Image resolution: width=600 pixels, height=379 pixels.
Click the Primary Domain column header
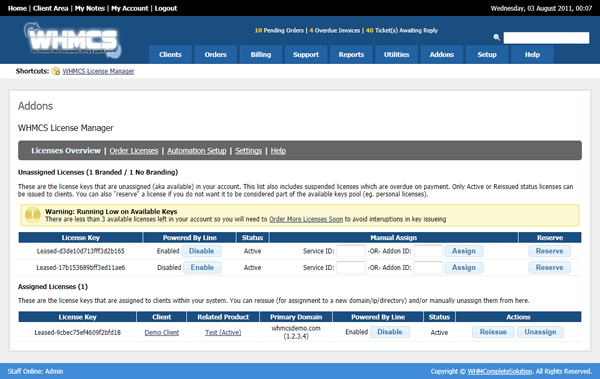[296, 317]
